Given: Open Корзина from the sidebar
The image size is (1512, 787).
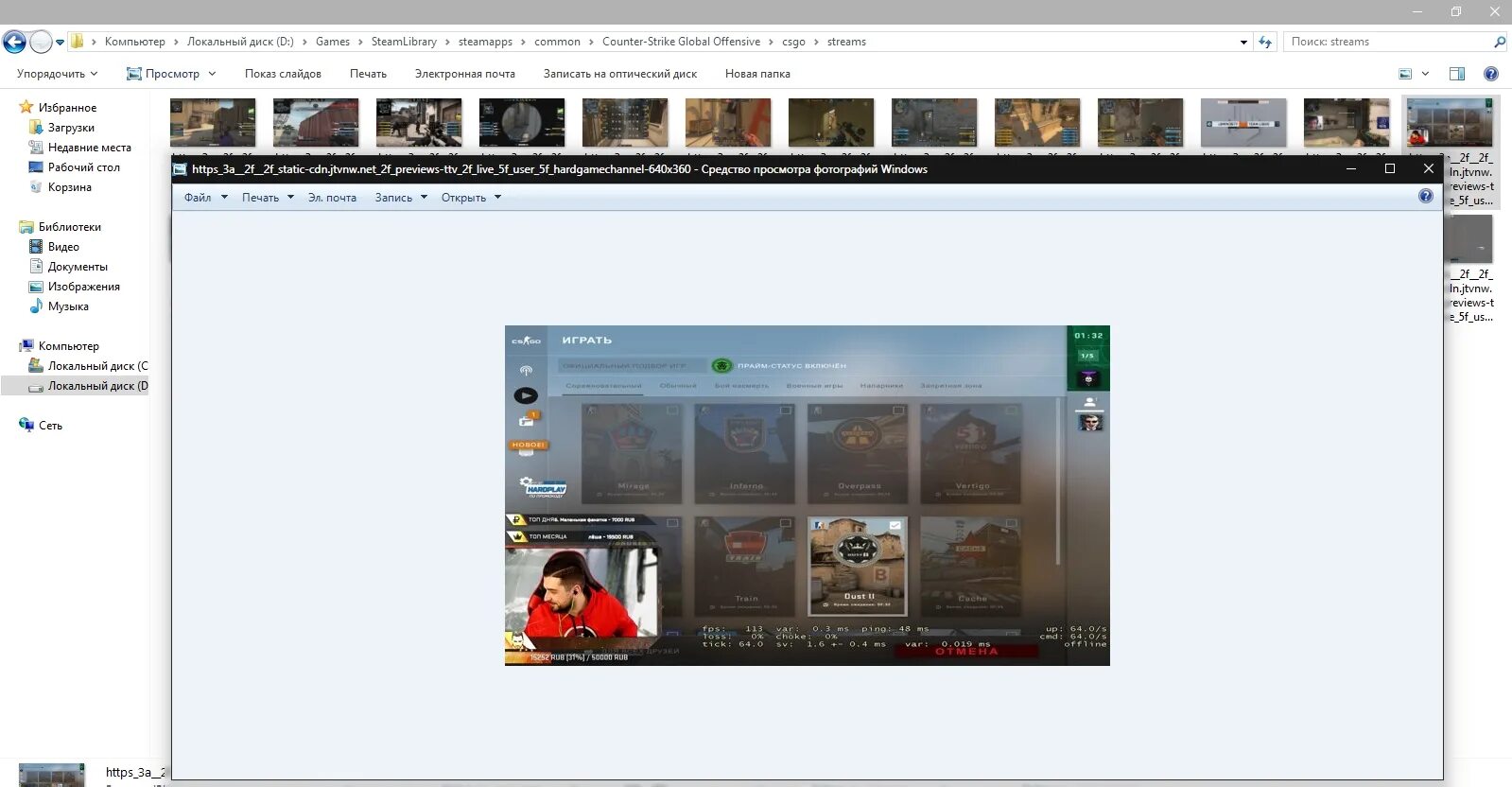Looking at the screenshot, I should [x=70, y=187].
